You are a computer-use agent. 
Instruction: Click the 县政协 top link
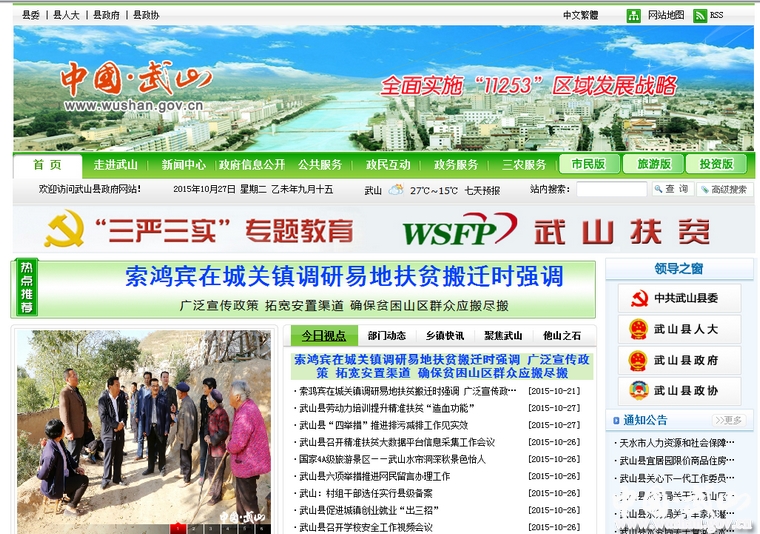coord(146,15)
